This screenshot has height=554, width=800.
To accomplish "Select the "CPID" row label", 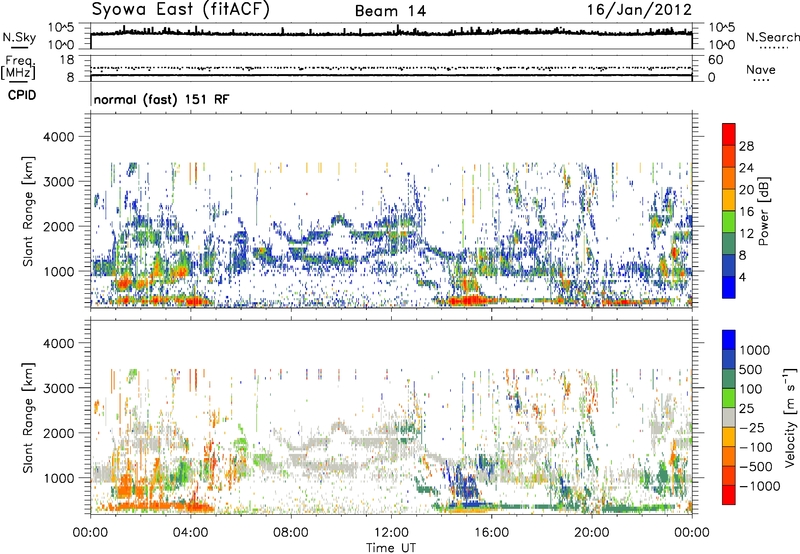I will pyautogui.click(x=22, y=95).
